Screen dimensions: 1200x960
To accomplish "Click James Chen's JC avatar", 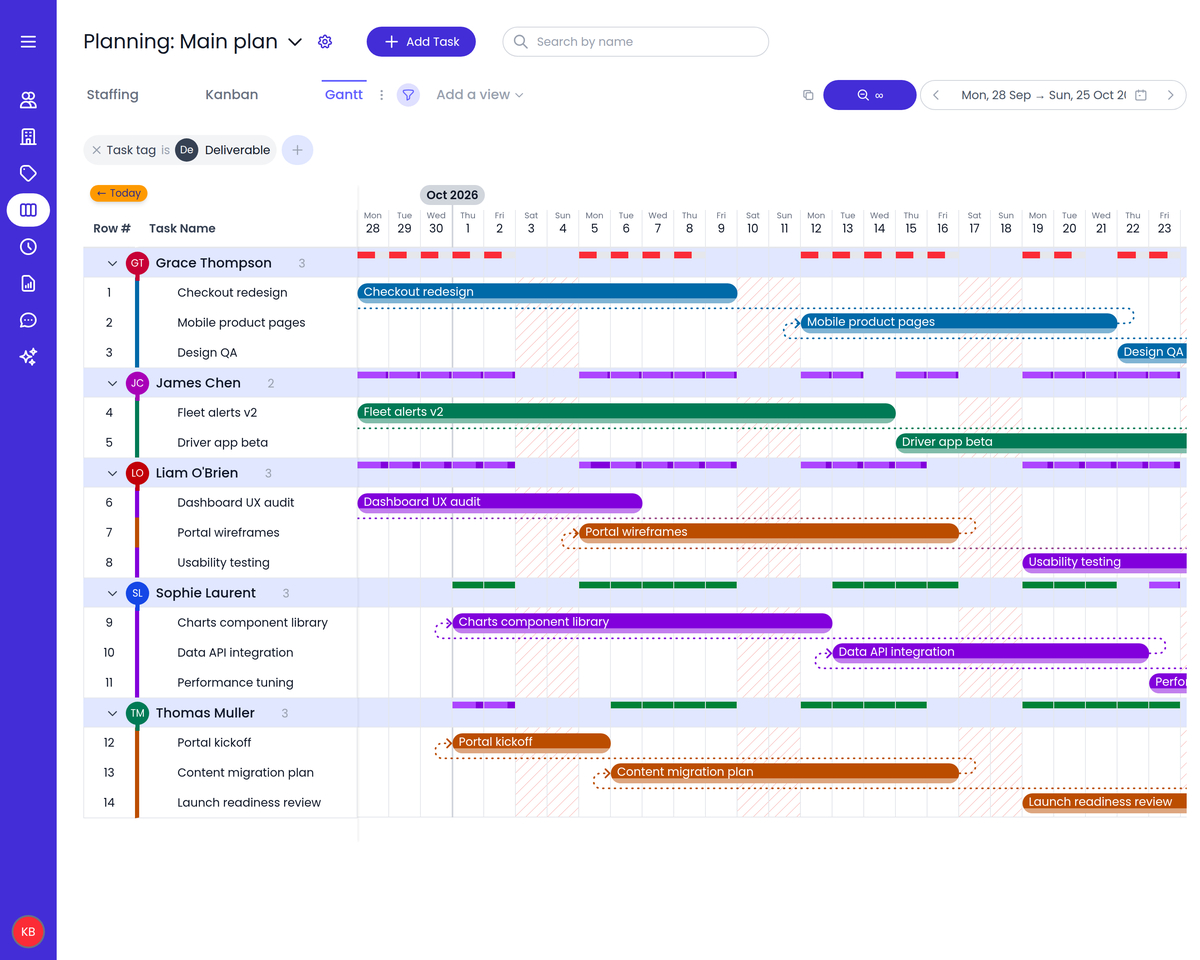I will point(137,383).
